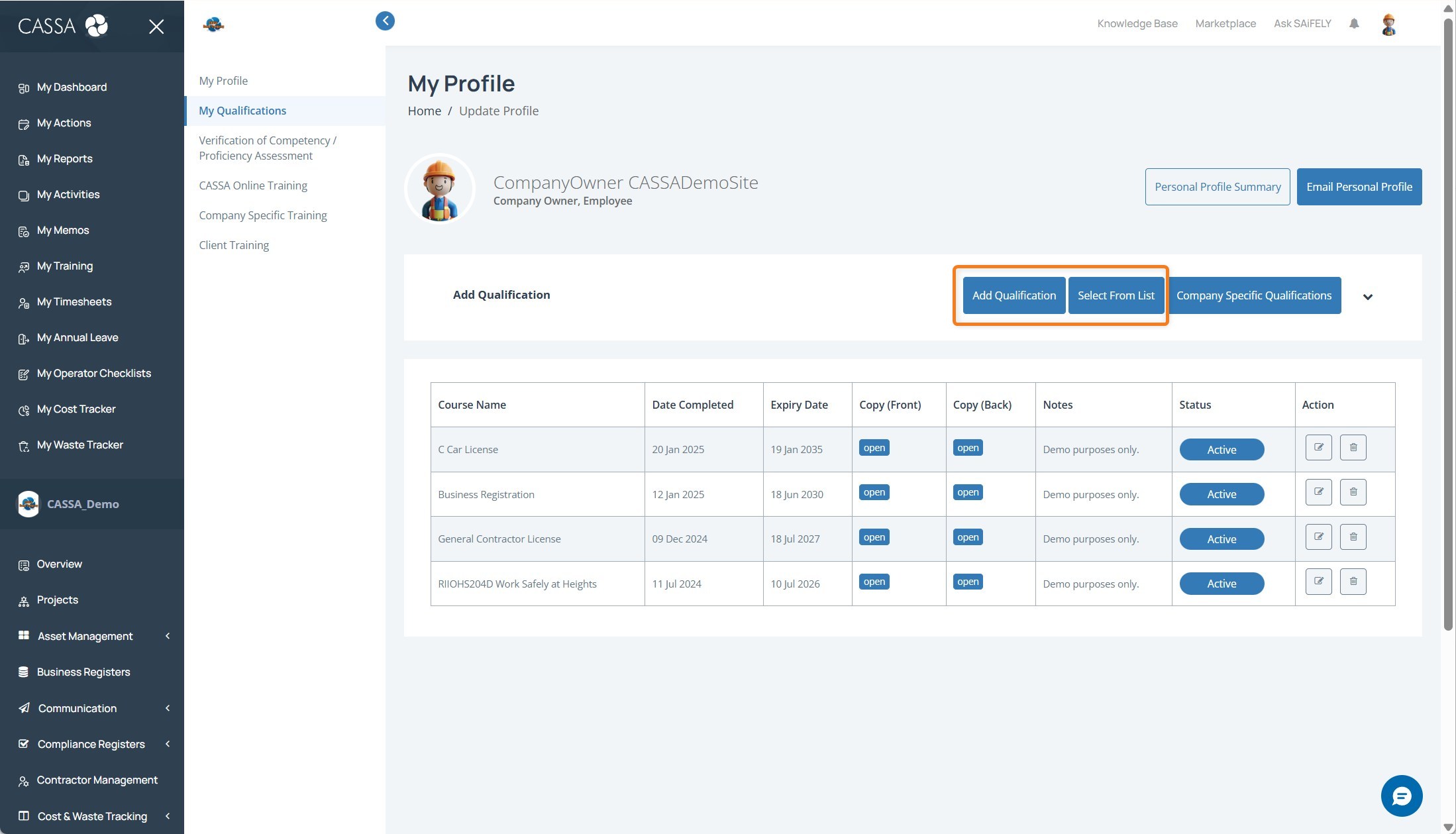The height and width of the screenshot is (834, 1456).
Task: Edit the C Car License row
Action: [1318, 448]
